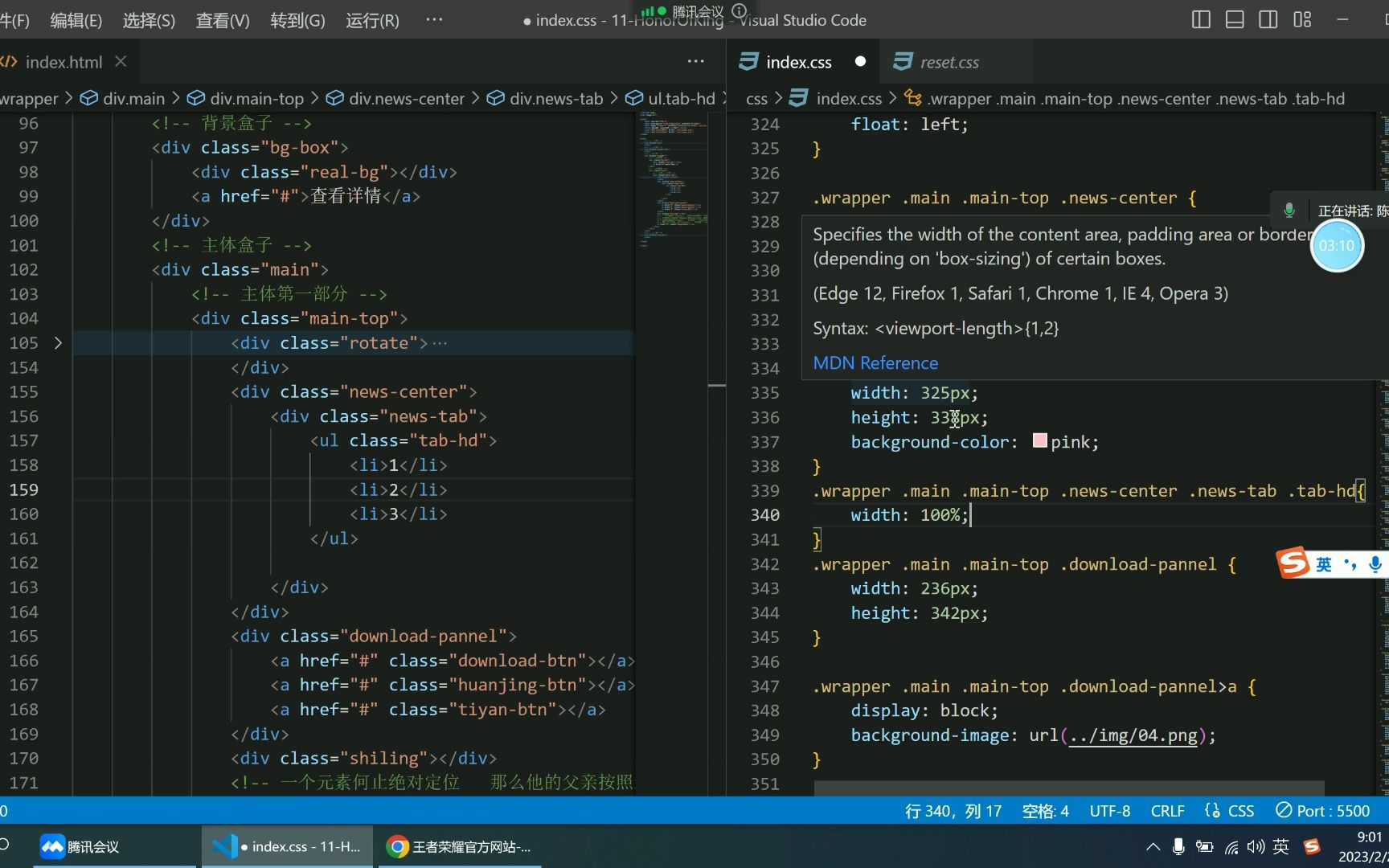Viewport: 1389px width, 868px height.
Task: Click the braces language status icon
Action: [1212, 810]
